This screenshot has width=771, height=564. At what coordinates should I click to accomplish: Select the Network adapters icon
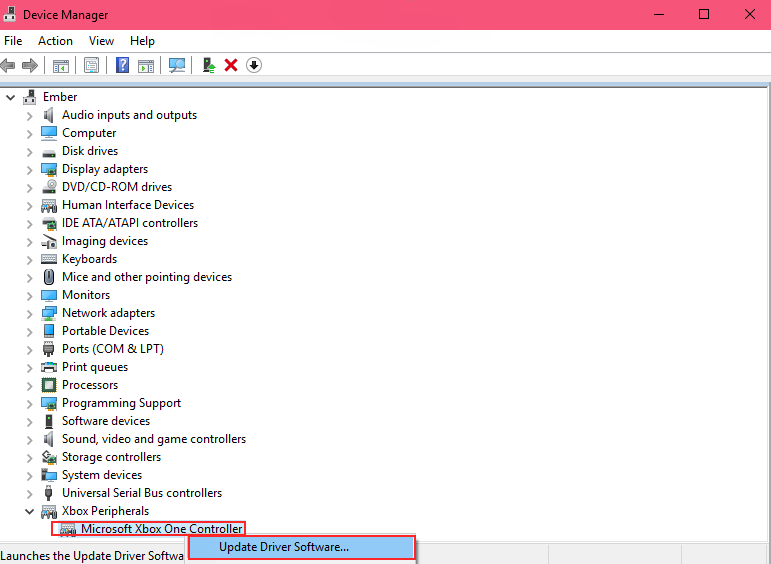point(49,313)
